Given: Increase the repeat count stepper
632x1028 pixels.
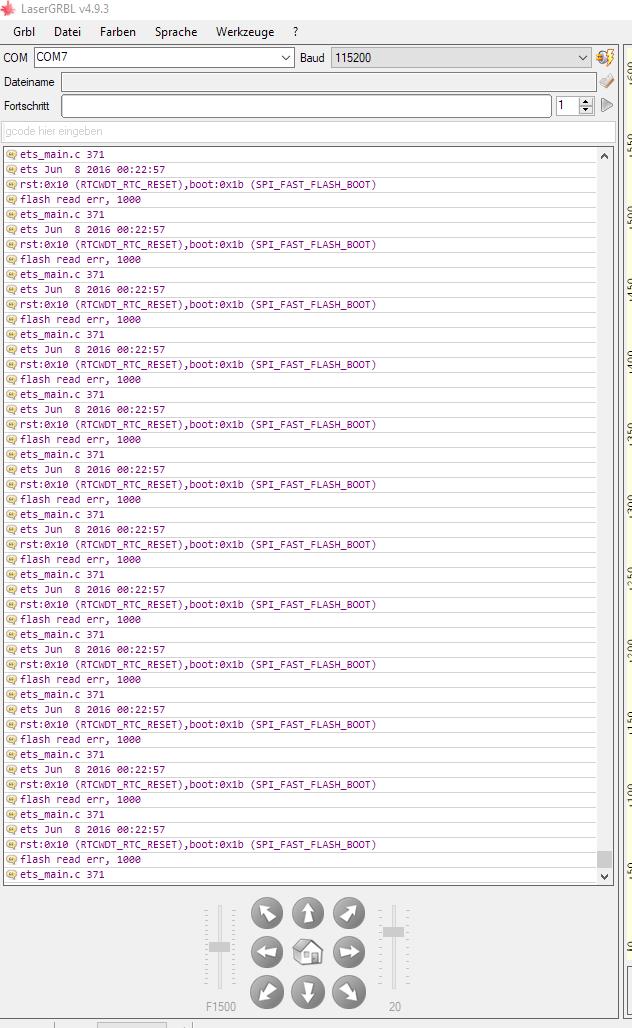Looking at the screenshot, I should (x=586, y=102).
